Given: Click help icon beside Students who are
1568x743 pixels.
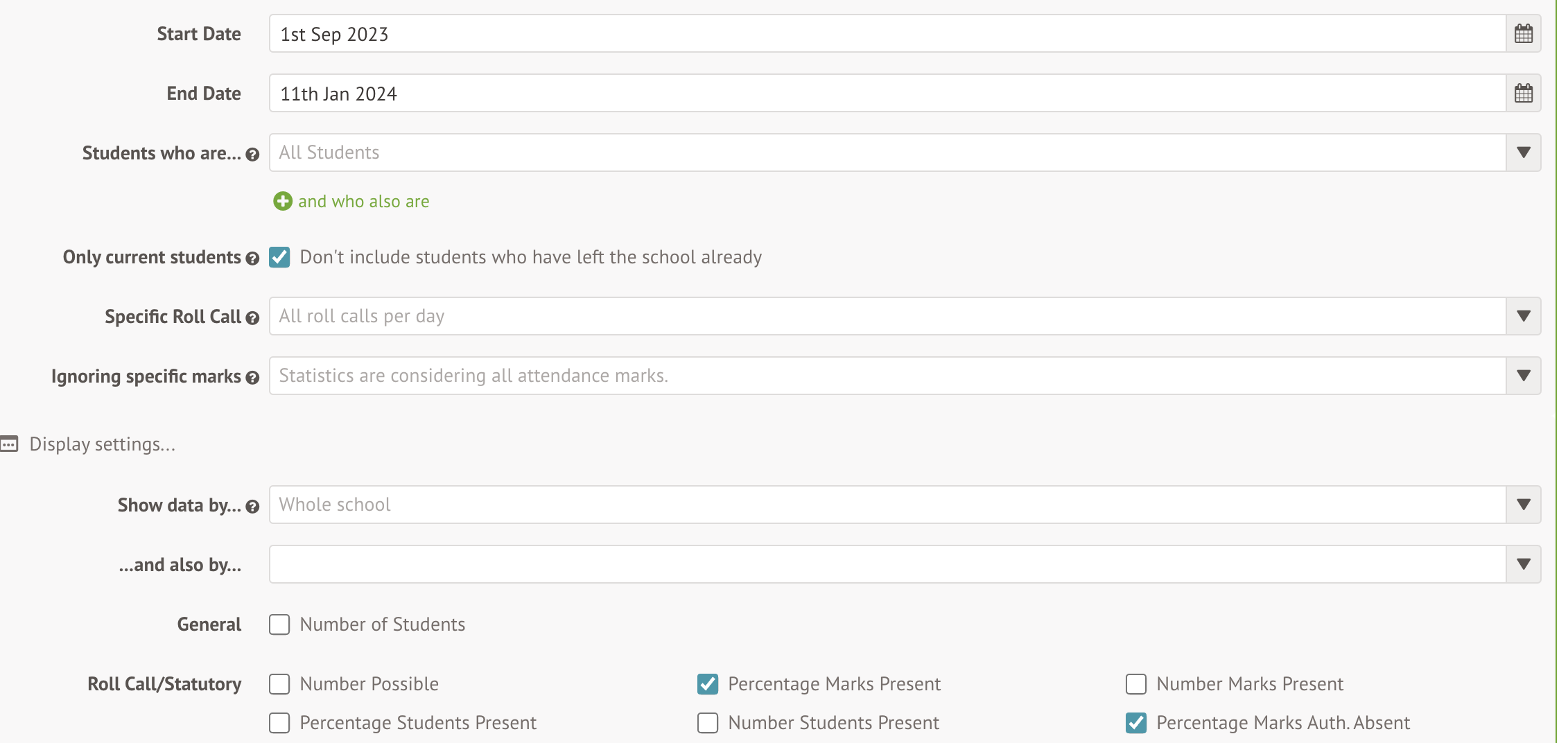Looking at the screenshot, I should 252,155.
